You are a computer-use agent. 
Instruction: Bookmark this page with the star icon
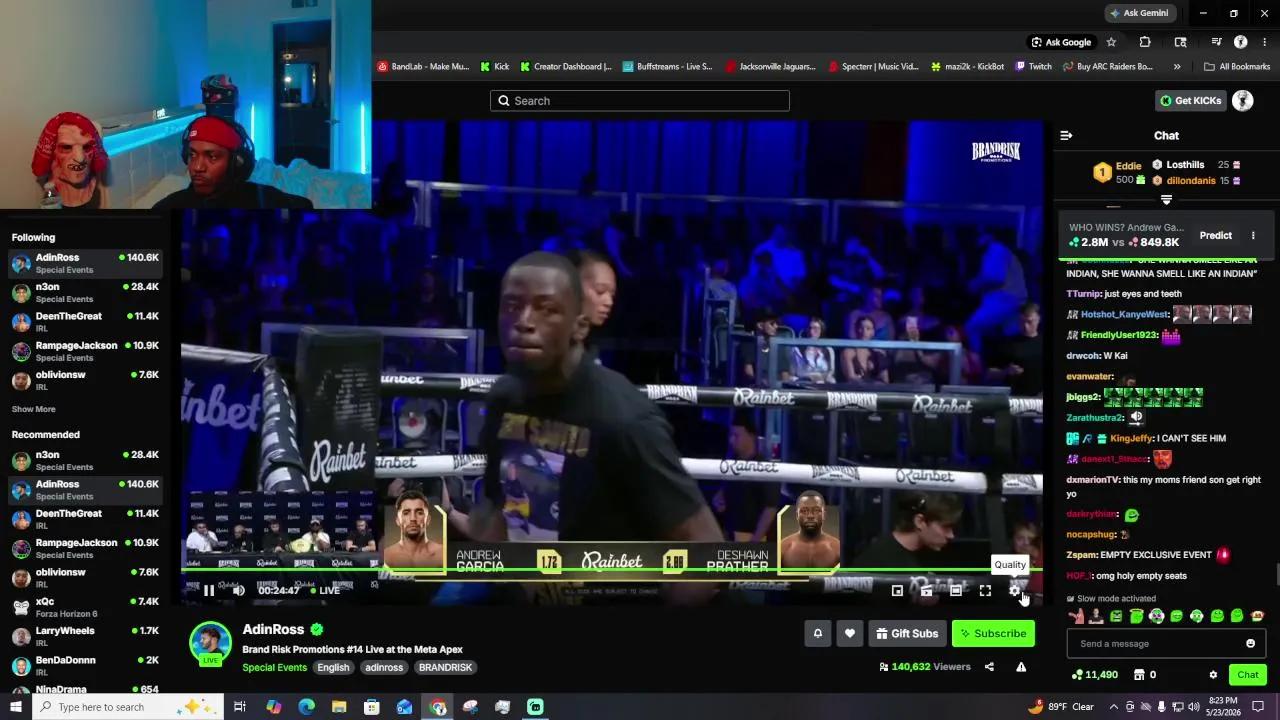click(x=1111, y=42)
